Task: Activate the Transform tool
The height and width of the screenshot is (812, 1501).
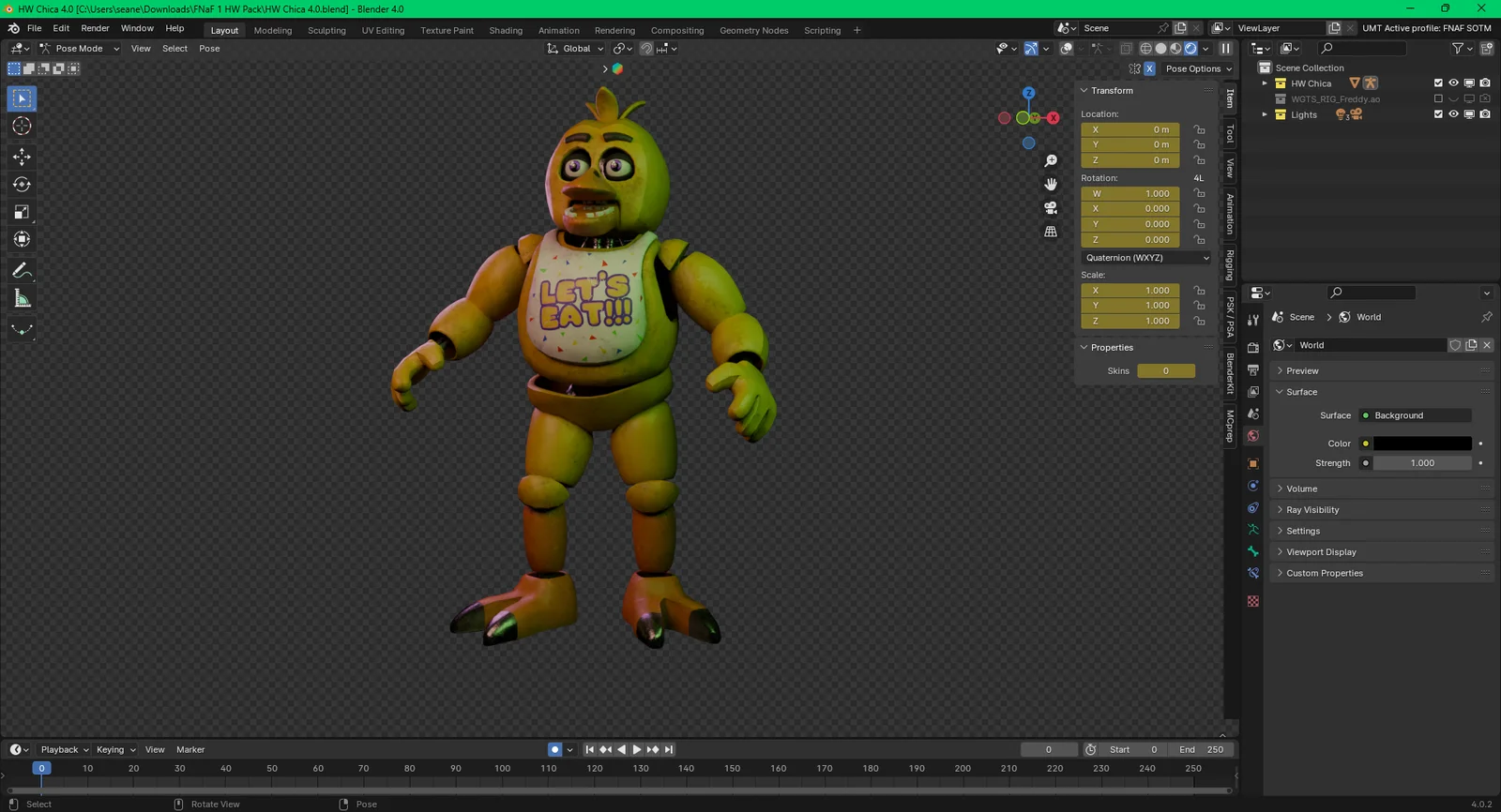Action: pos(22,239)
